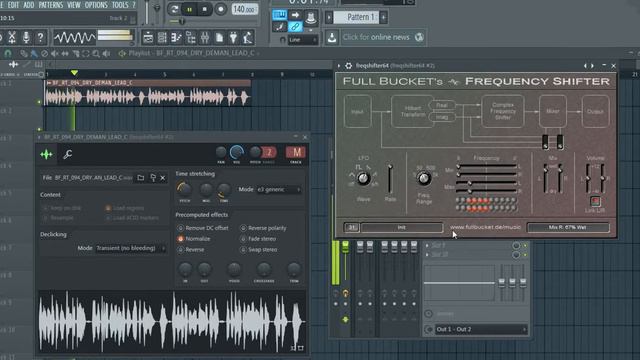Open the ADD menu

29,5
